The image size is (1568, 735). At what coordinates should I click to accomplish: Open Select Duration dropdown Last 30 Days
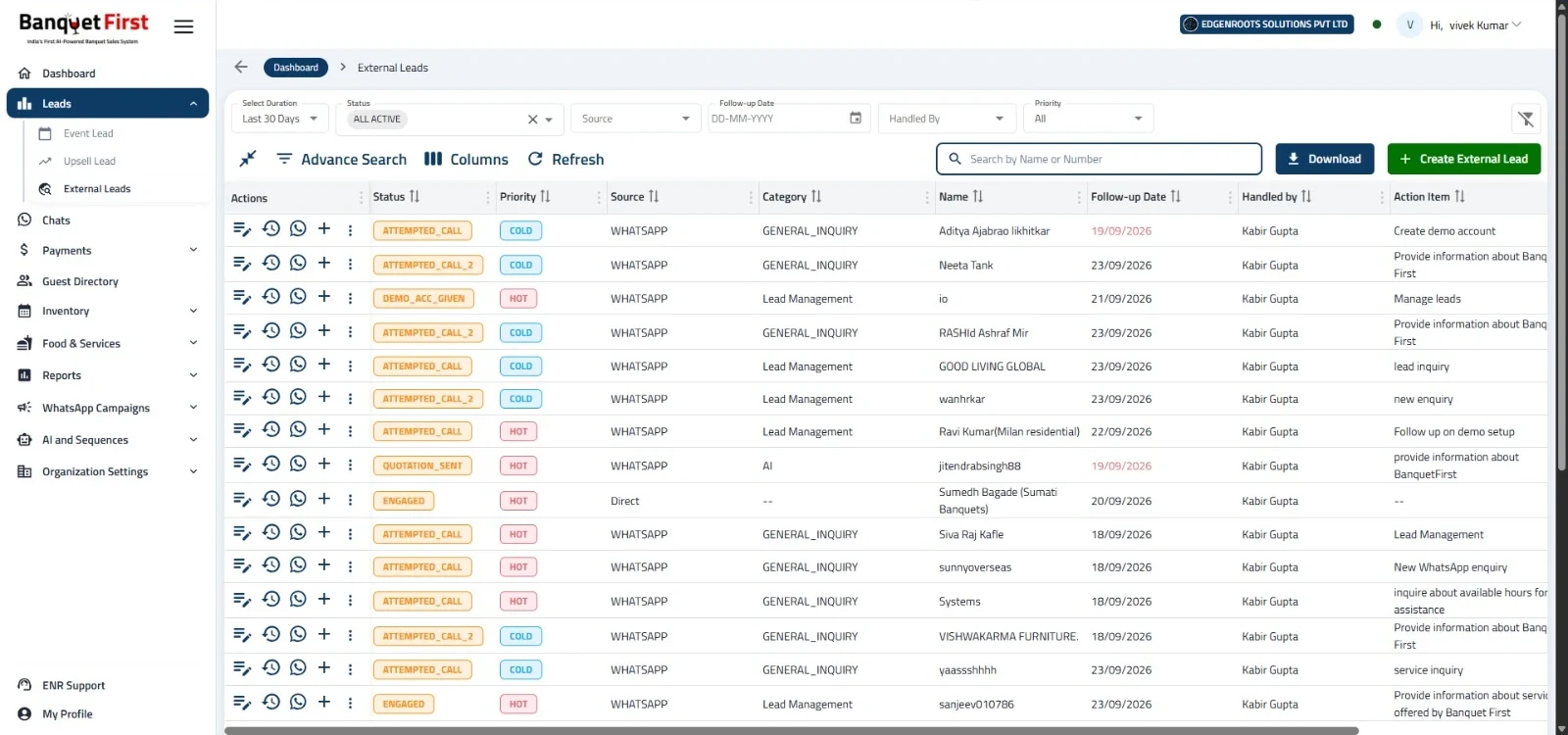click(280, 119)
